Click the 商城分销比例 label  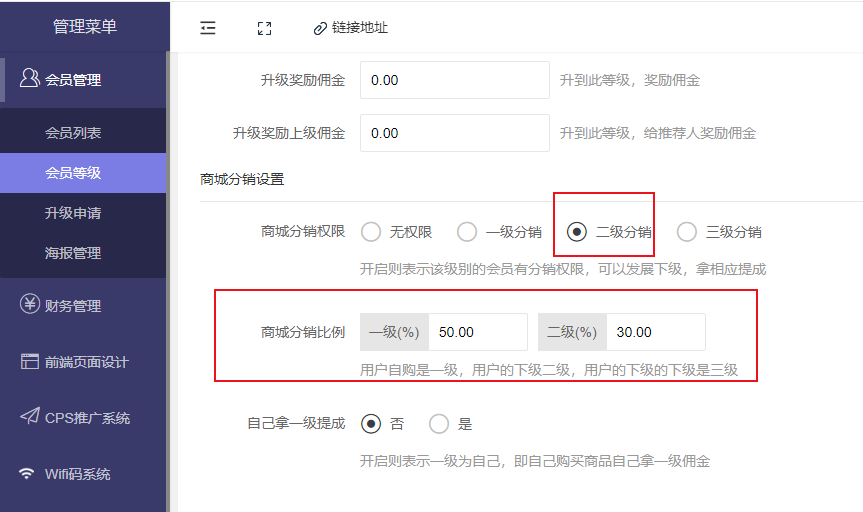303,332
